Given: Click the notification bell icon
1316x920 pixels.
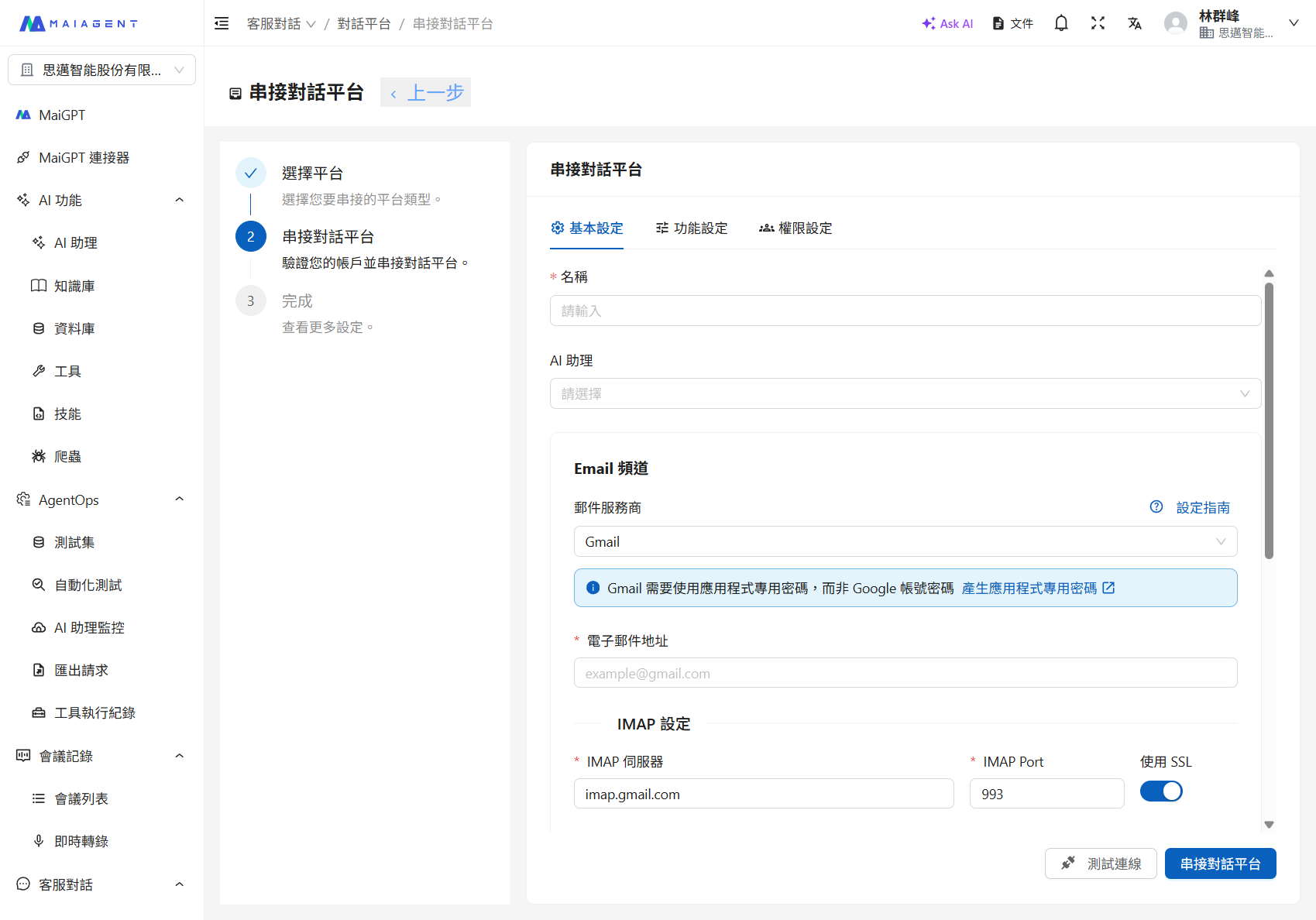Looking at the screenshot, I should pos(1061,23).
